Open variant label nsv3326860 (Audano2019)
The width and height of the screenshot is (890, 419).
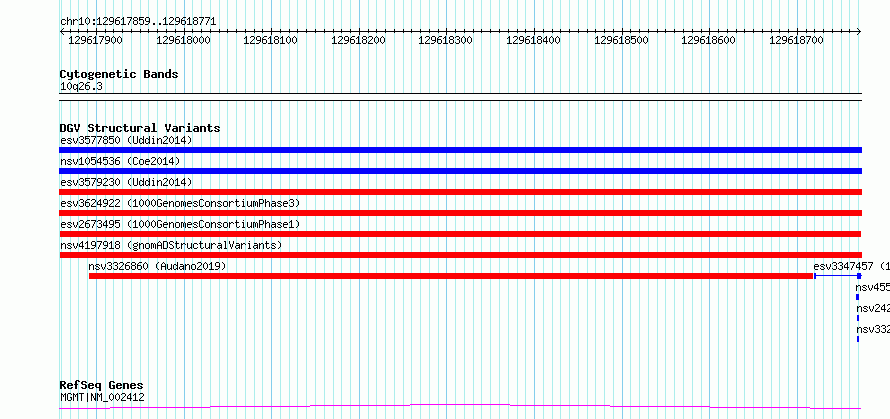click(157, 266)
